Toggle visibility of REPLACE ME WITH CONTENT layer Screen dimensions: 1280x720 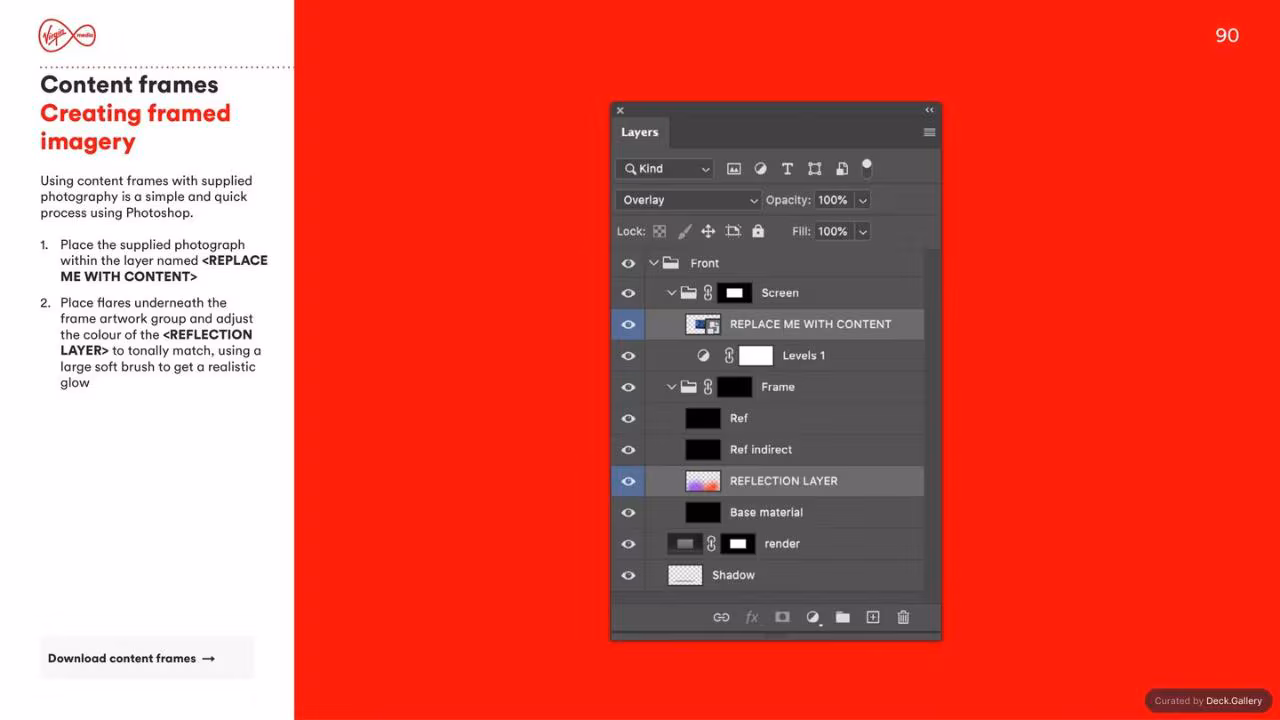click(628, 324)
